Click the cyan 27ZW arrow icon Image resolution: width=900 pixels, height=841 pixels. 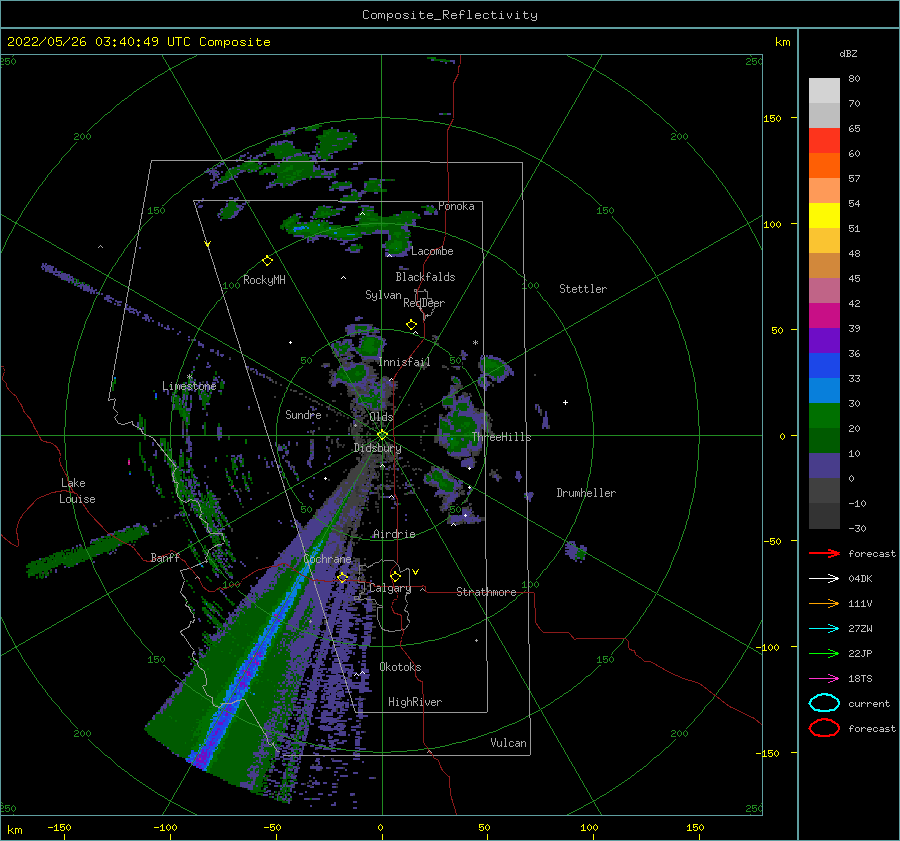coord(824,629)
